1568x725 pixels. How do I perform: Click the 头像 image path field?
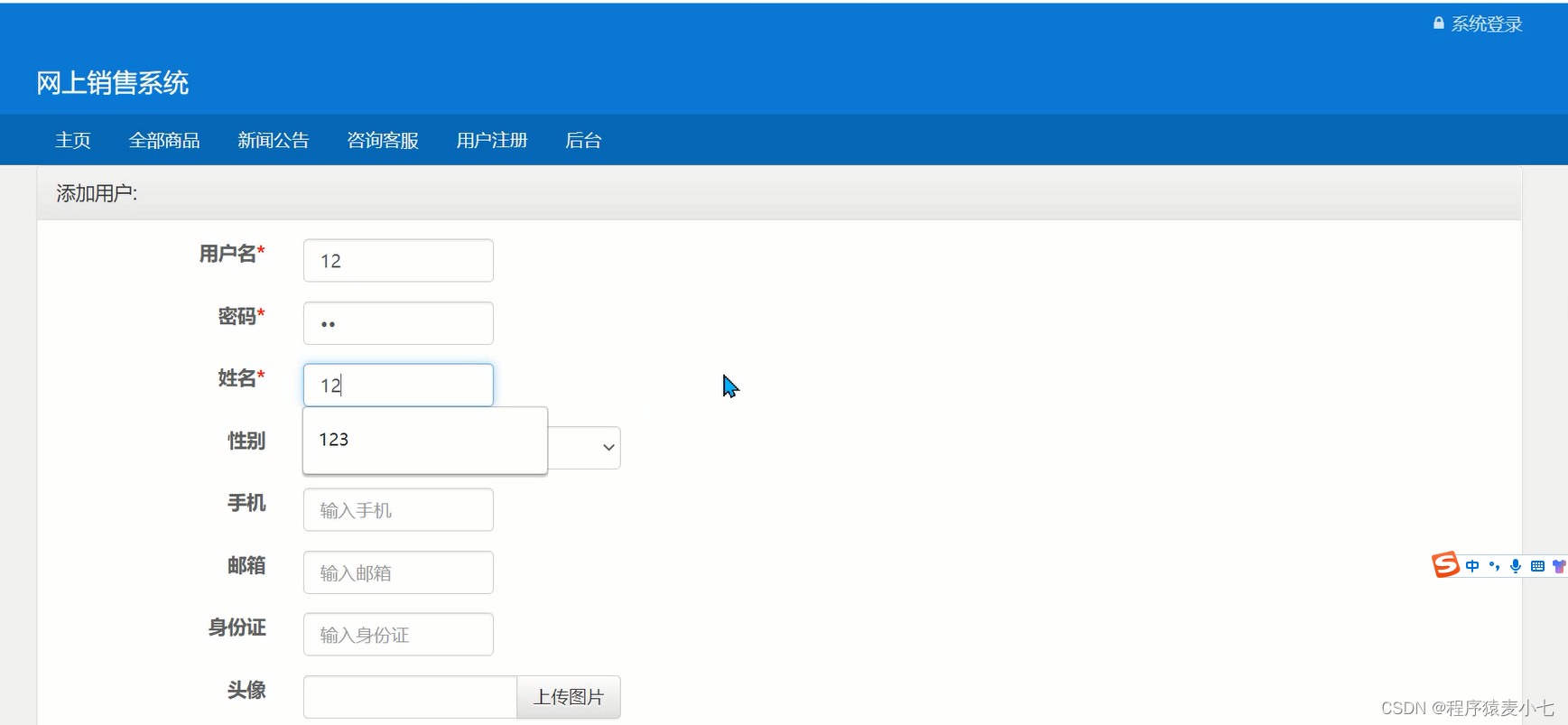(410, 697)
